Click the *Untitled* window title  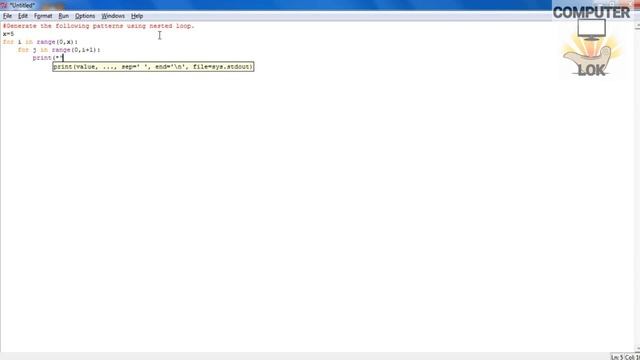click(22, 5)
